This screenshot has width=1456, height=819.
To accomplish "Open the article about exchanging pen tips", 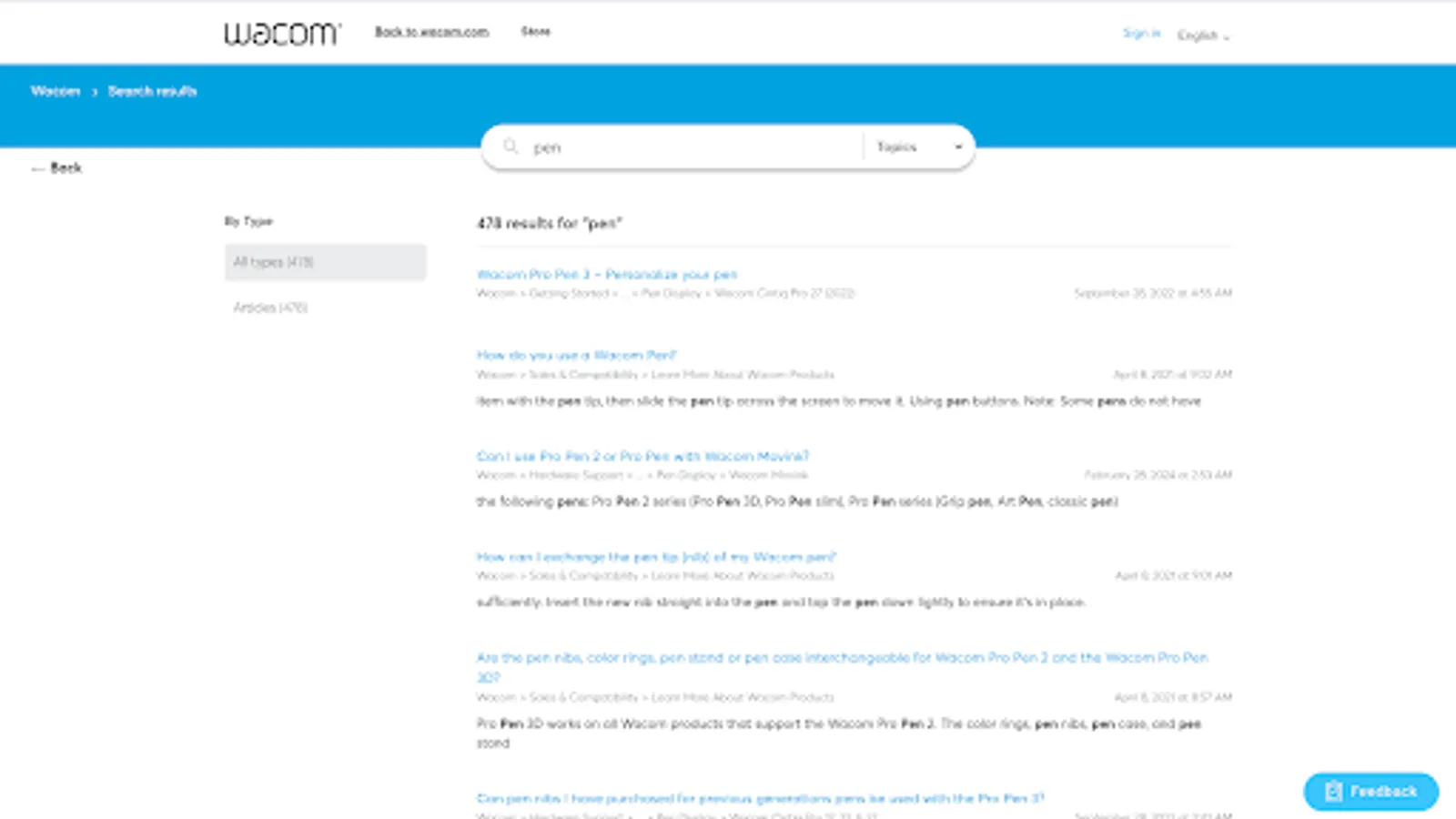I will pyautogui.click(x=657, y=556).
